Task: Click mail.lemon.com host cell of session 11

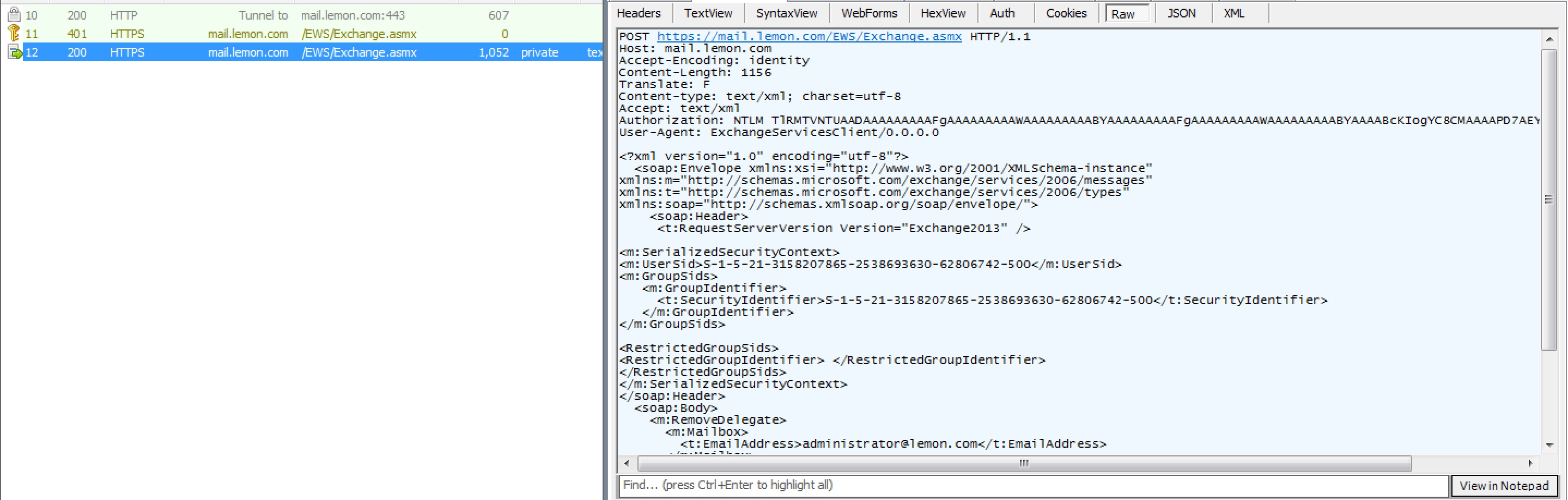Action: click(x=248, y=33)
